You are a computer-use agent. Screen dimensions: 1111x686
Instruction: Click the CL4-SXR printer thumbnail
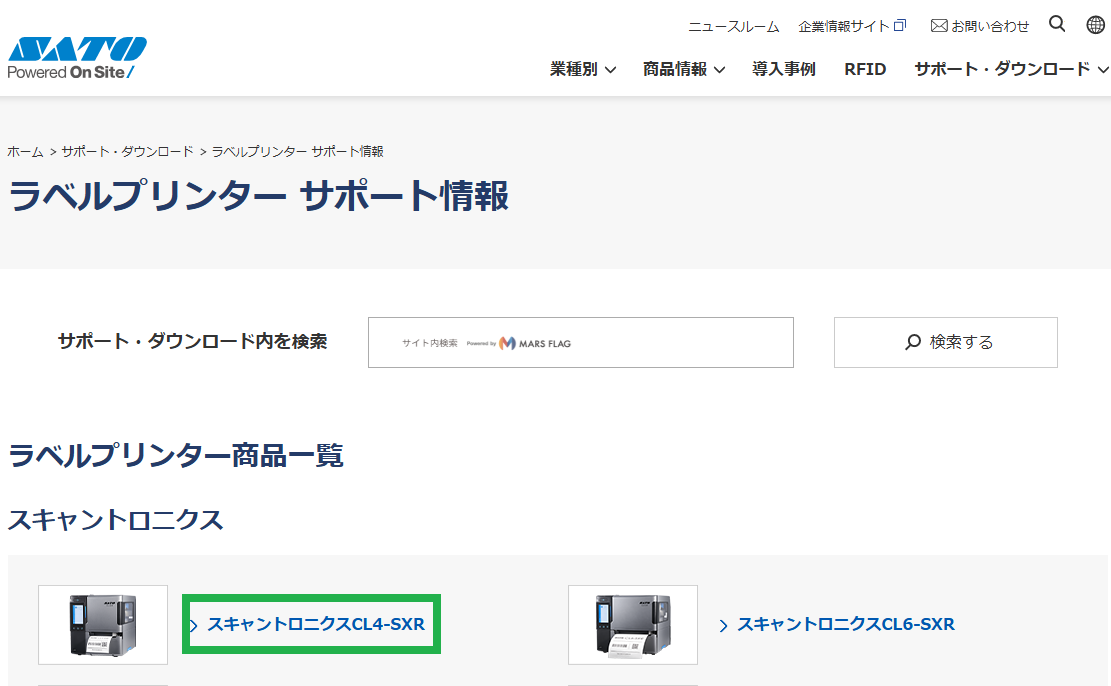103,624
